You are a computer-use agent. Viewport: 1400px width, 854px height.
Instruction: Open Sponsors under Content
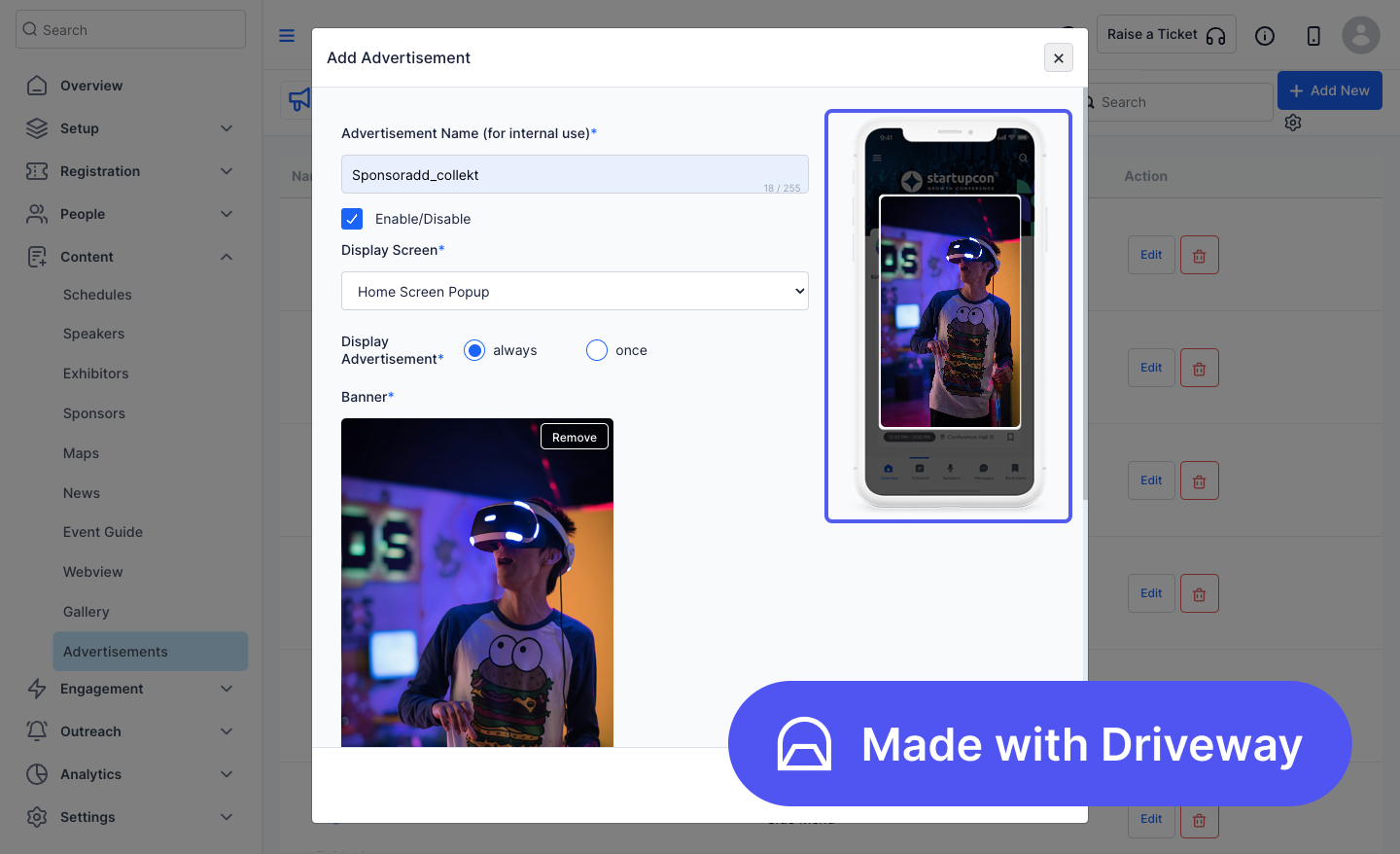pyautogui.click(x=93, y=413)
